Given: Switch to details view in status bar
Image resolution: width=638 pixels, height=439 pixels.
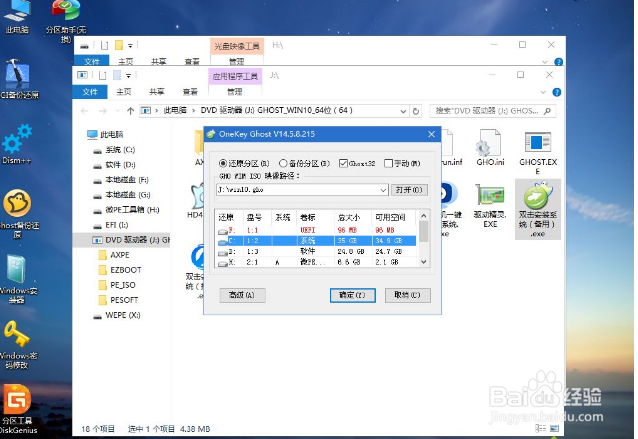Looking at the screenshot, I should pos(540,428).
